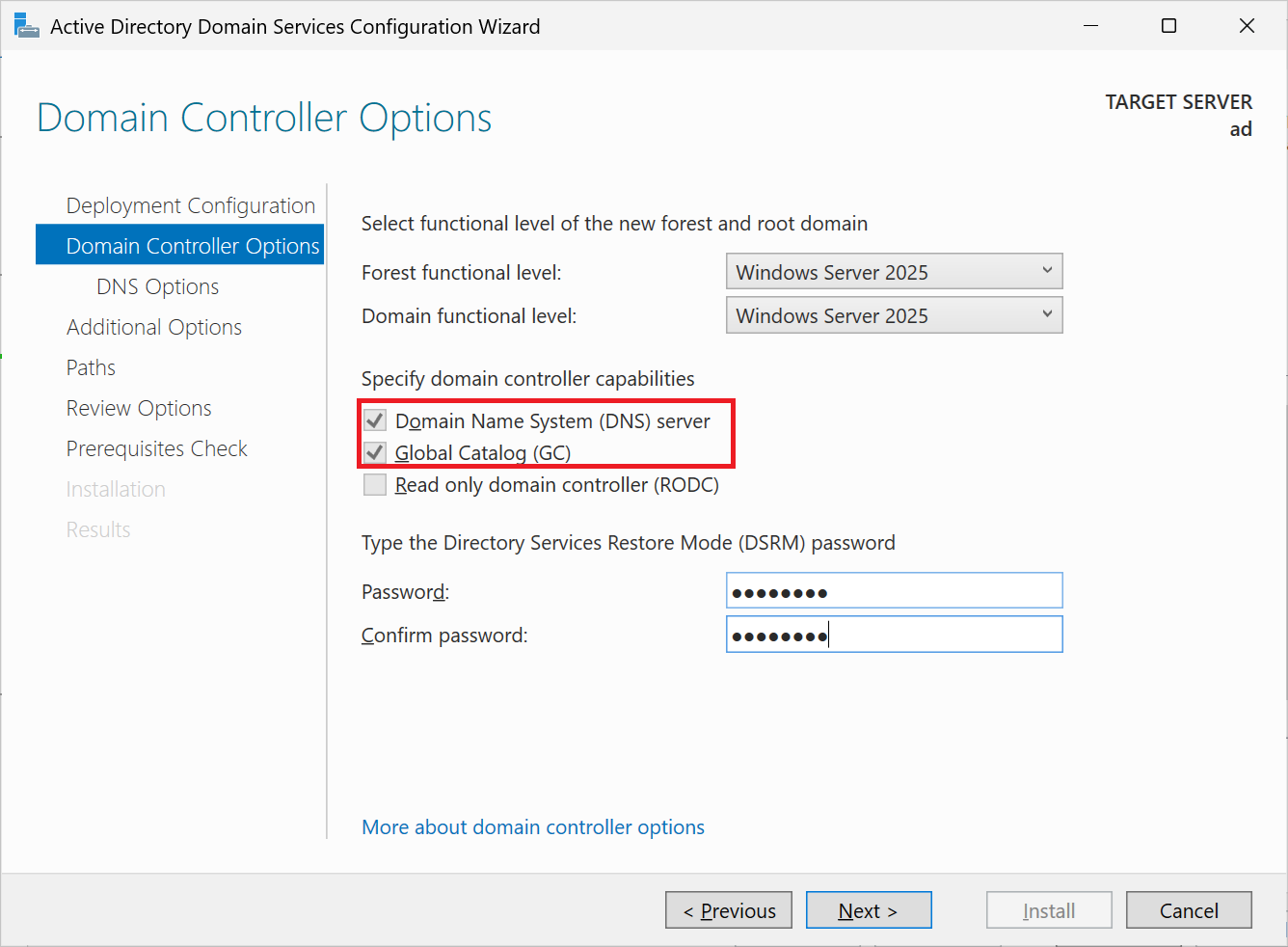Focus the DSRM Password field
The height and width of the screenshot is (947, 1288).
894,591
